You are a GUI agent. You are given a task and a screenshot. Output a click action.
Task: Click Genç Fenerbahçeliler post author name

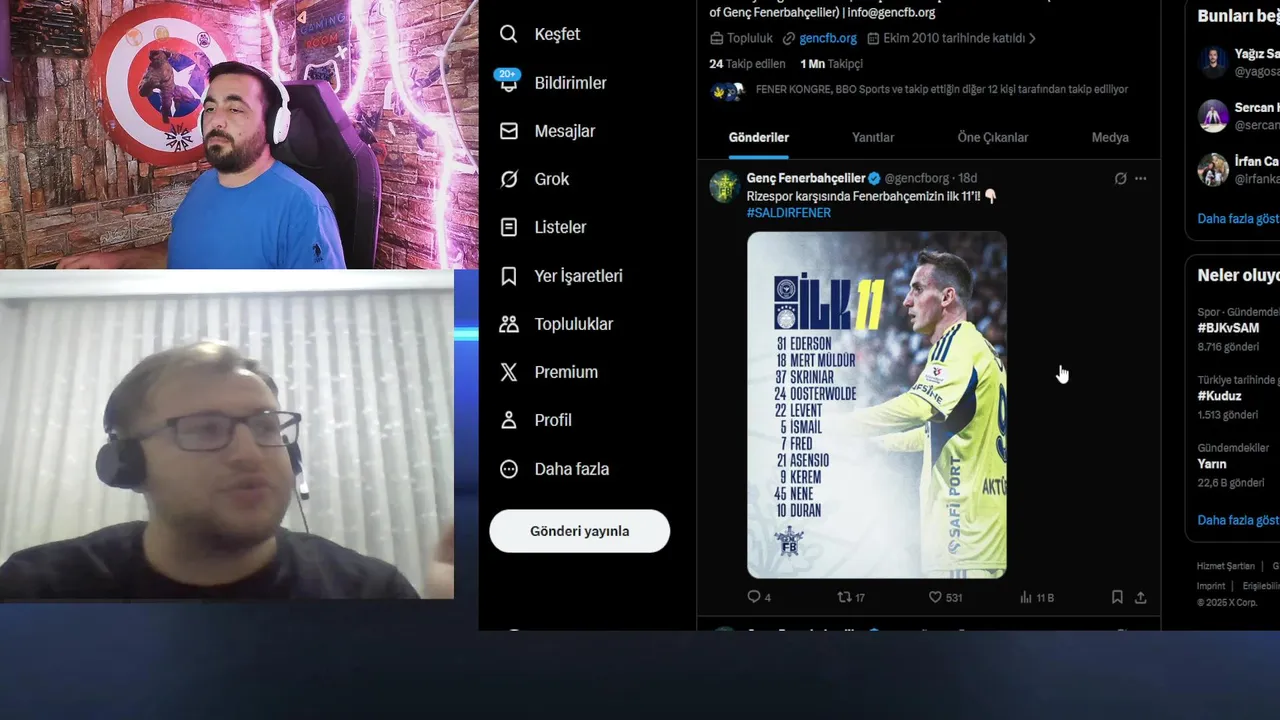tap(805, 179)
